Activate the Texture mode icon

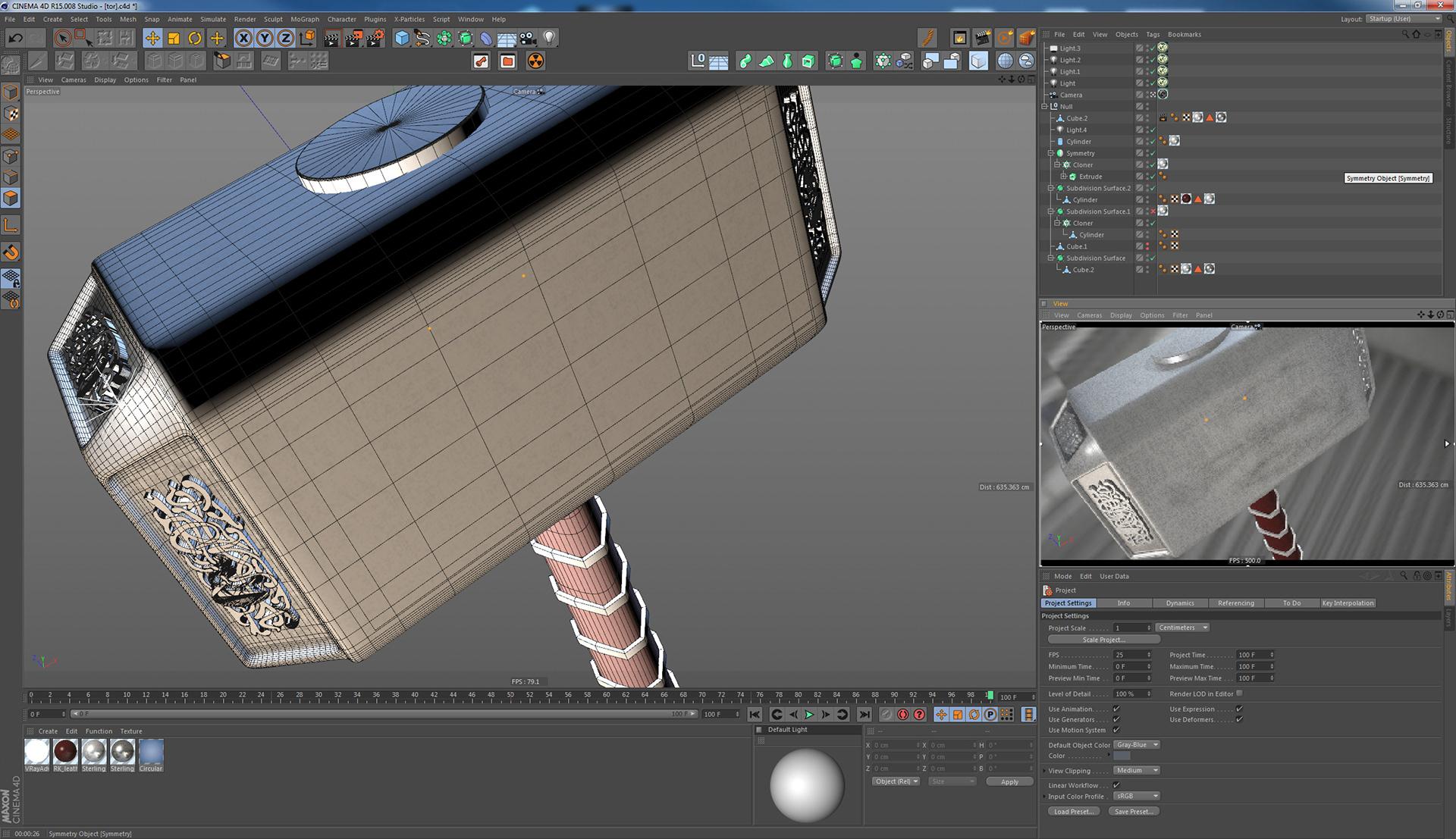coord(11,114)
